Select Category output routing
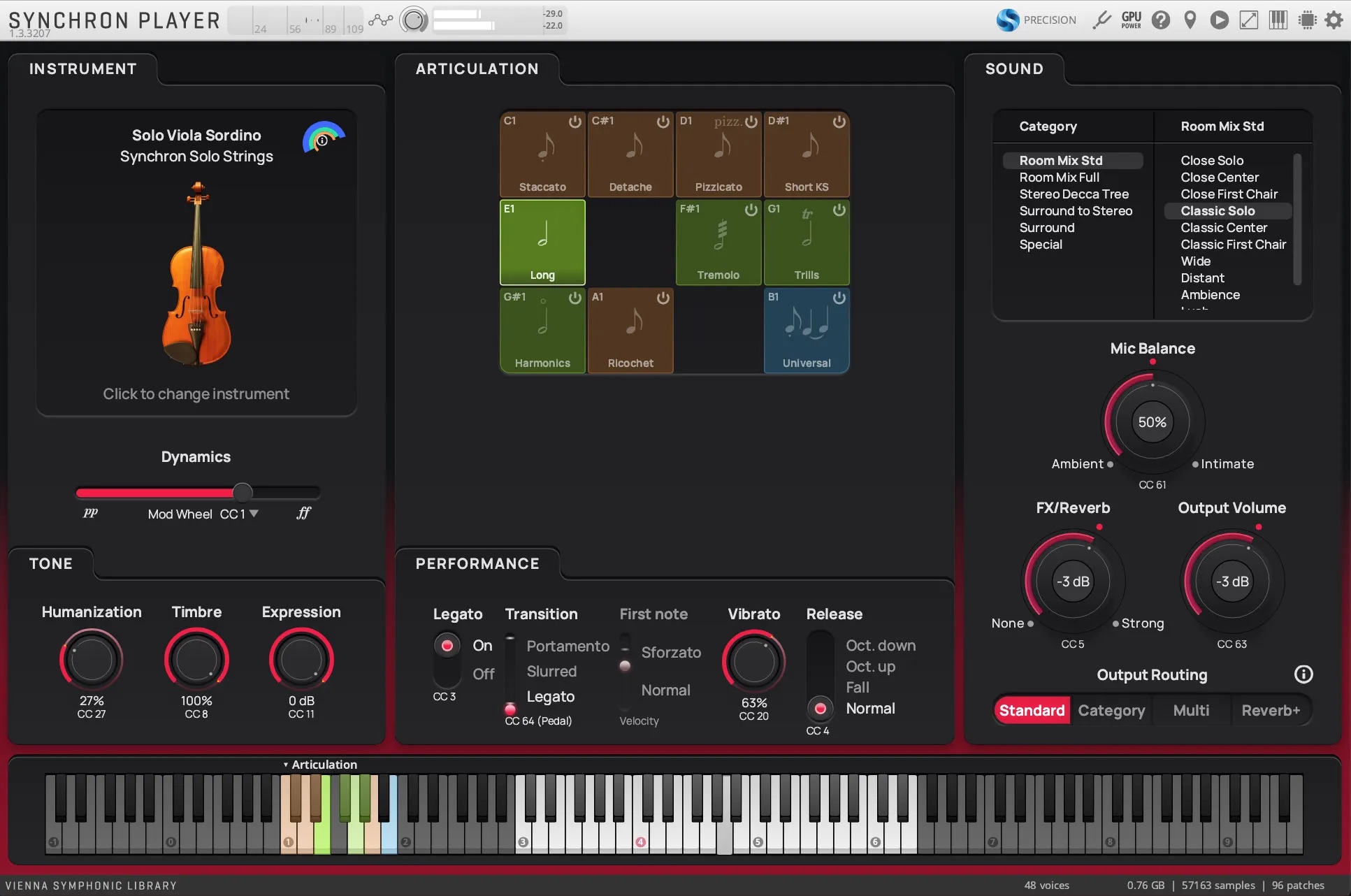Screen dimensions: 1351x896 click(x=1111, y=710)
